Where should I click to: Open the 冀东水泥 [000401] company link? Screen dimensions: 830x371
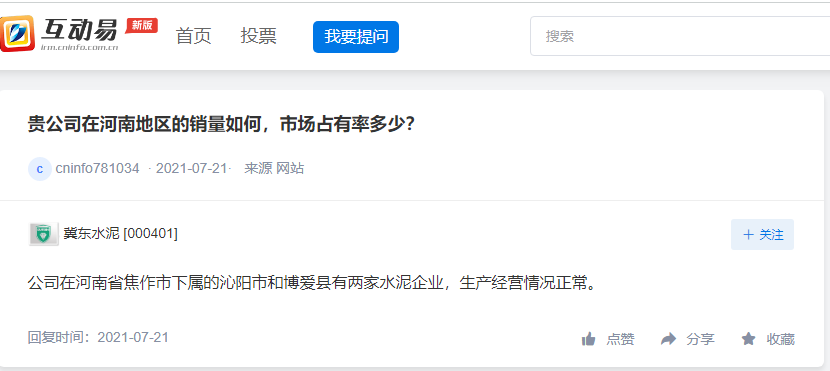120,233
